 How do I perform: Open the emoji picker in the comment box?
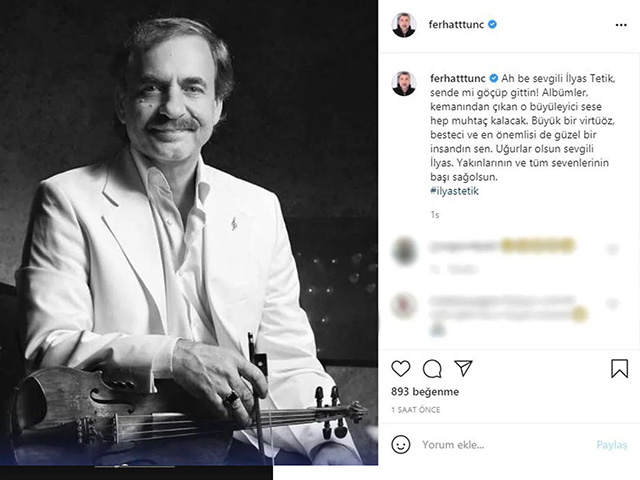point(401,444)
